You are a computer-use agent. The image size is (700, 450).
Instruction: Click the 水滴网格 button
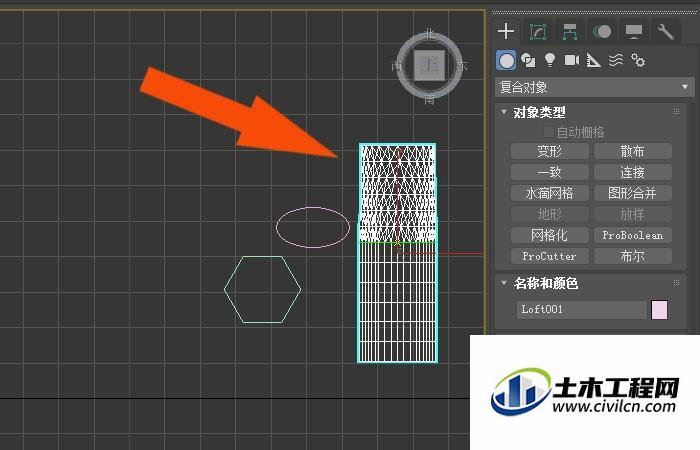point(550,193)
